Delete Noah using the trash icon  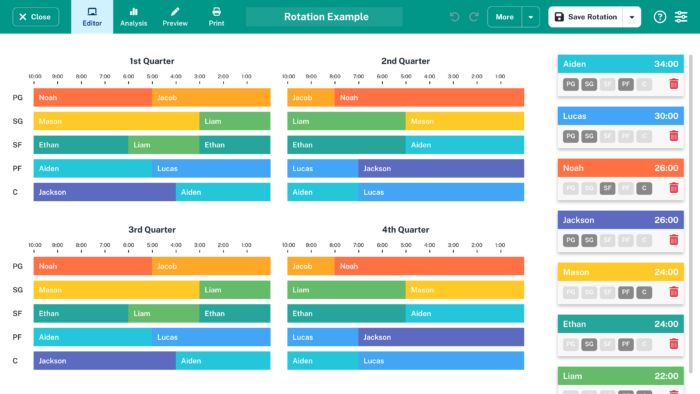tap(674, 188)
